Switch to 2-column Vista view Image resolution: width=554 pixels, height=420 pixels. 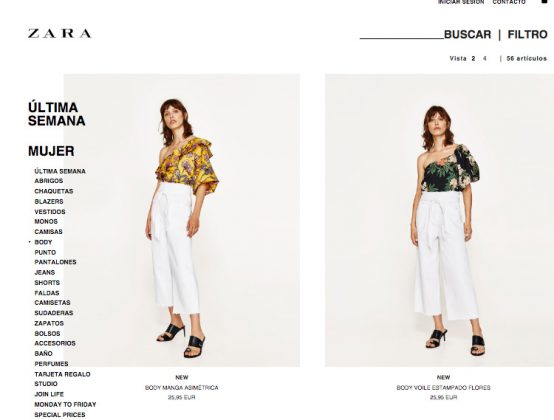point(473,59)
